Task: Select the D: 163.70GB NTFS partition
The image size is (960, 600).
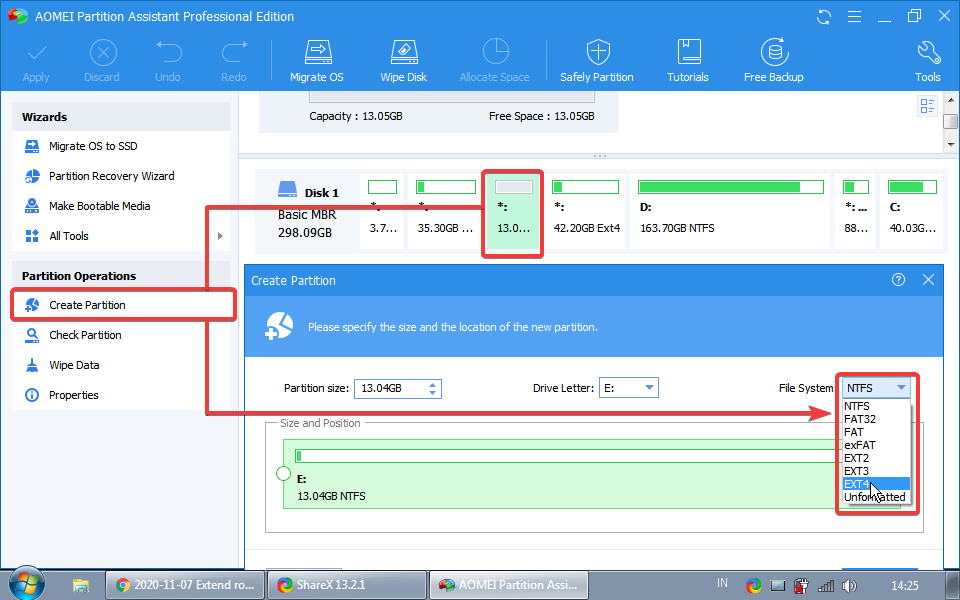Action: [x=730, y=212]
